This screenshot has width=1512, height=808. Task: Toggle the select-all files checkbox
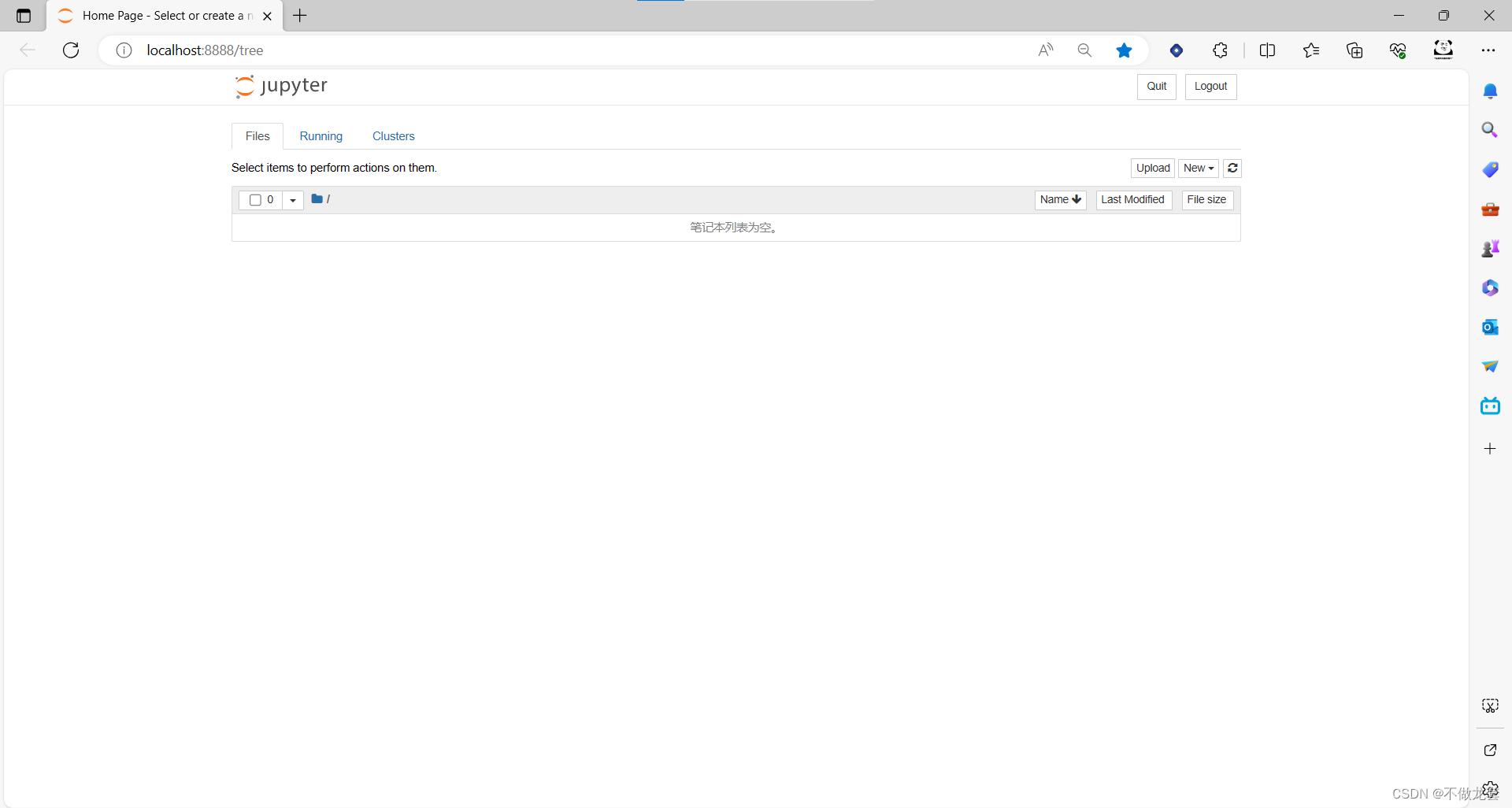click(255, 200)
